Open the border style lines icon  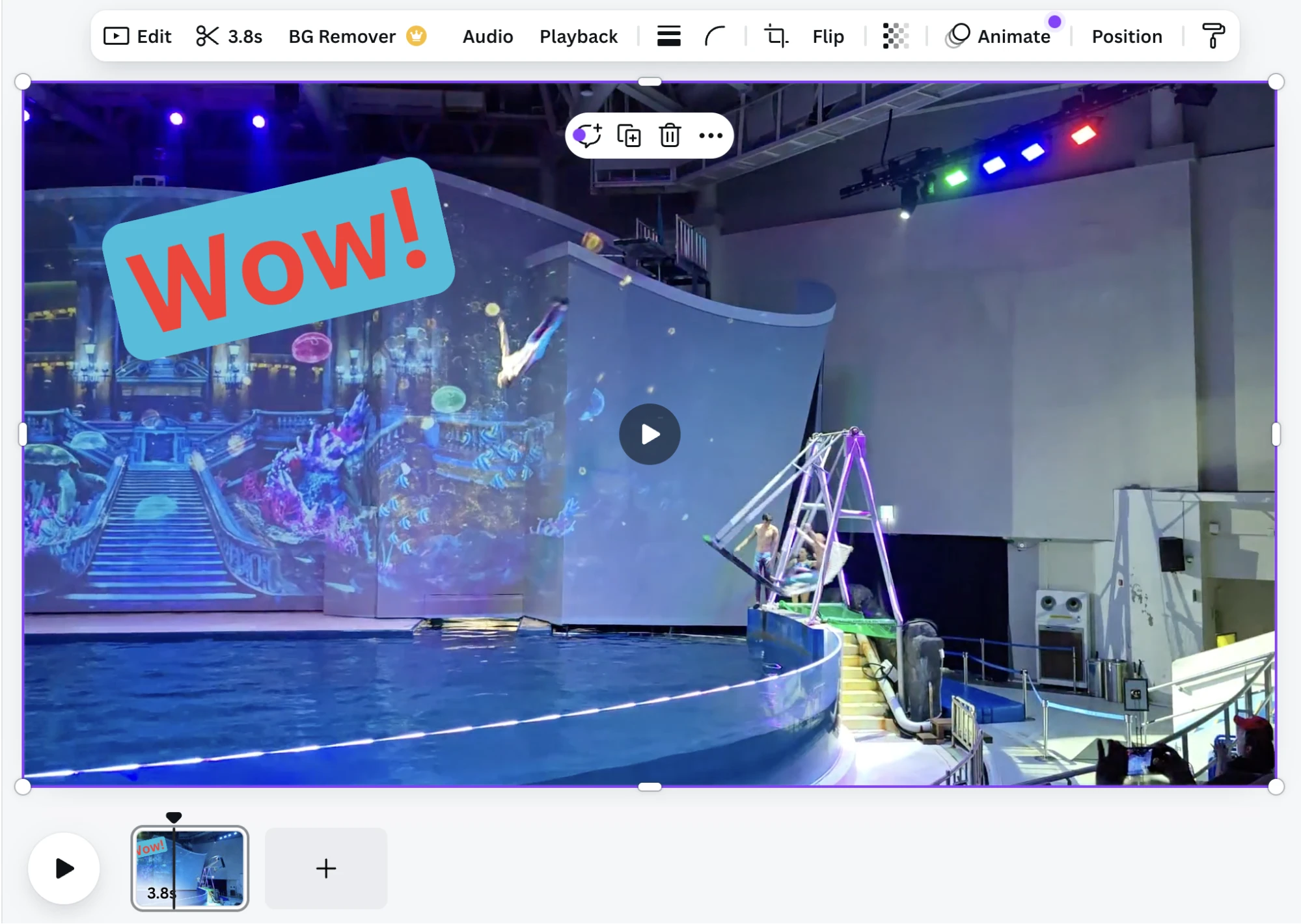tap(668, 36)
